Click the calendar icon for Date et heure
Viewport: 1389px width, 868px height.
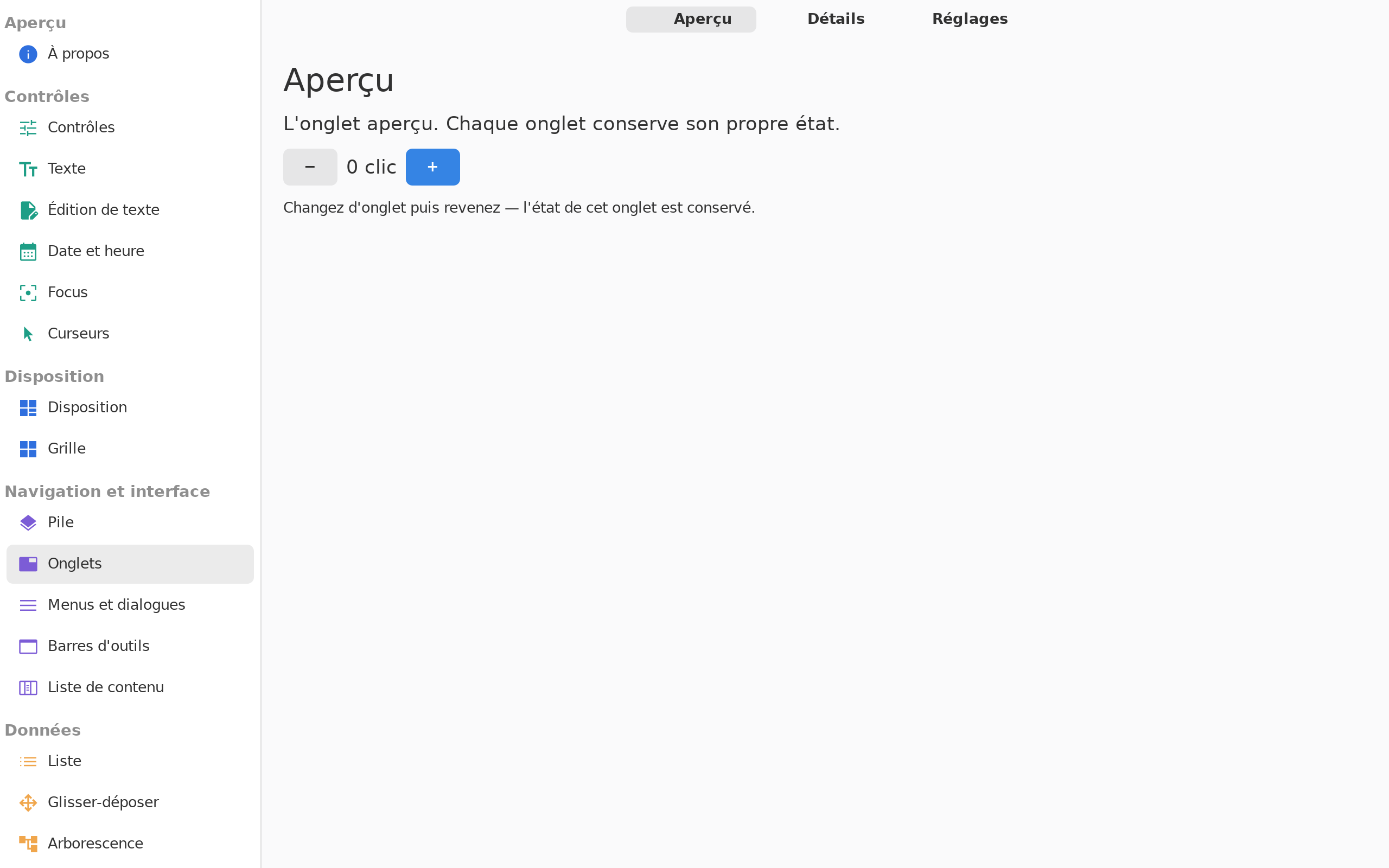tap(28, 251)
